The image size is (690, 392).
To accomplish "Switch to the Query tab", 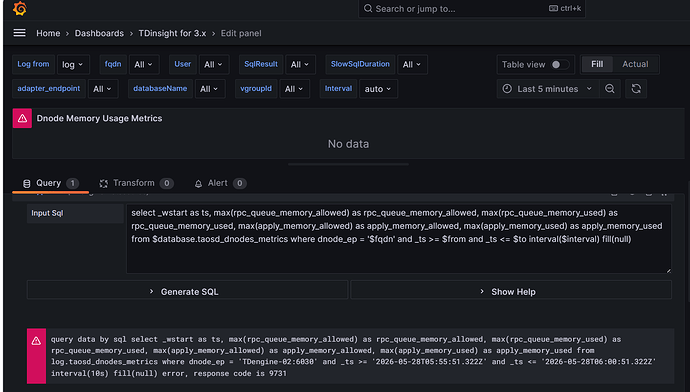I will 50,183.
